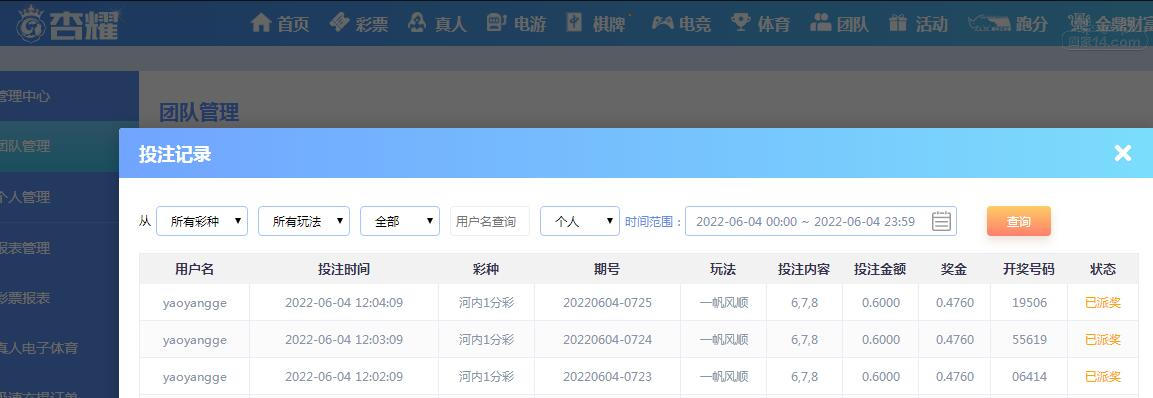Click the 团队管理 page heading

tap(199, 113)
